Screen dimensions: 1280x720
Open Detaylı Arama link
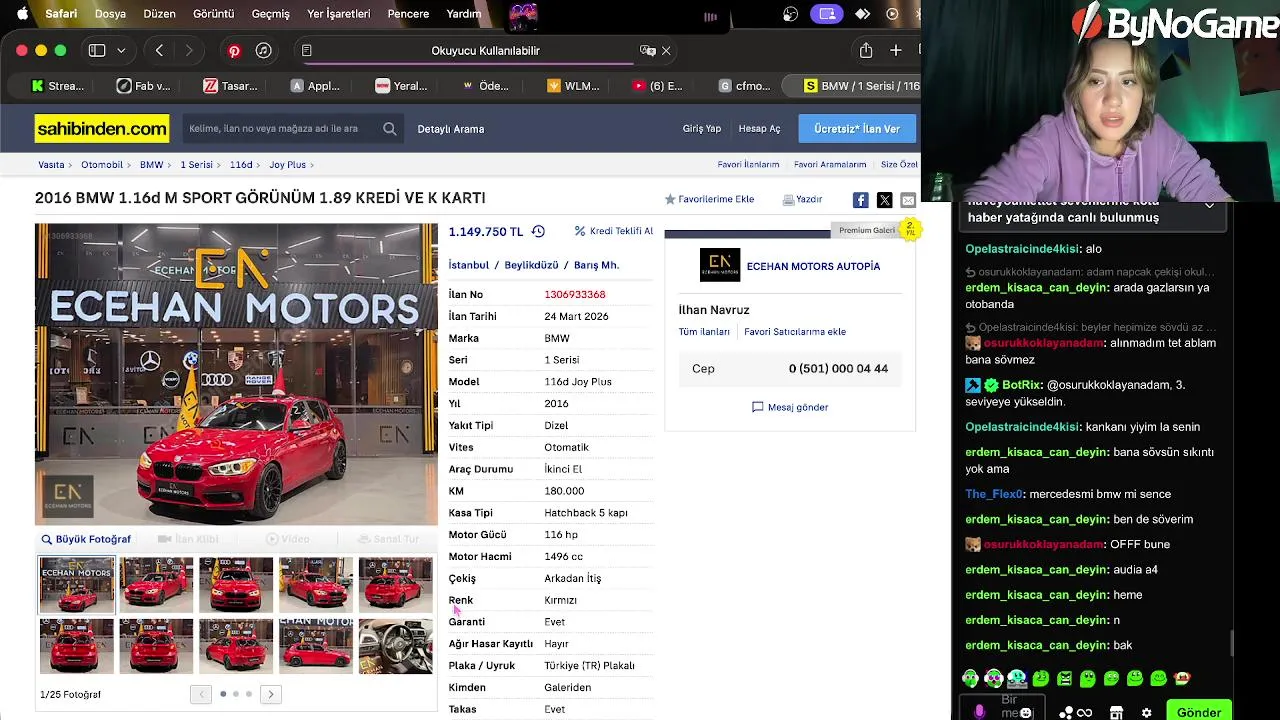pyautogui.click(x=451, y=129)
